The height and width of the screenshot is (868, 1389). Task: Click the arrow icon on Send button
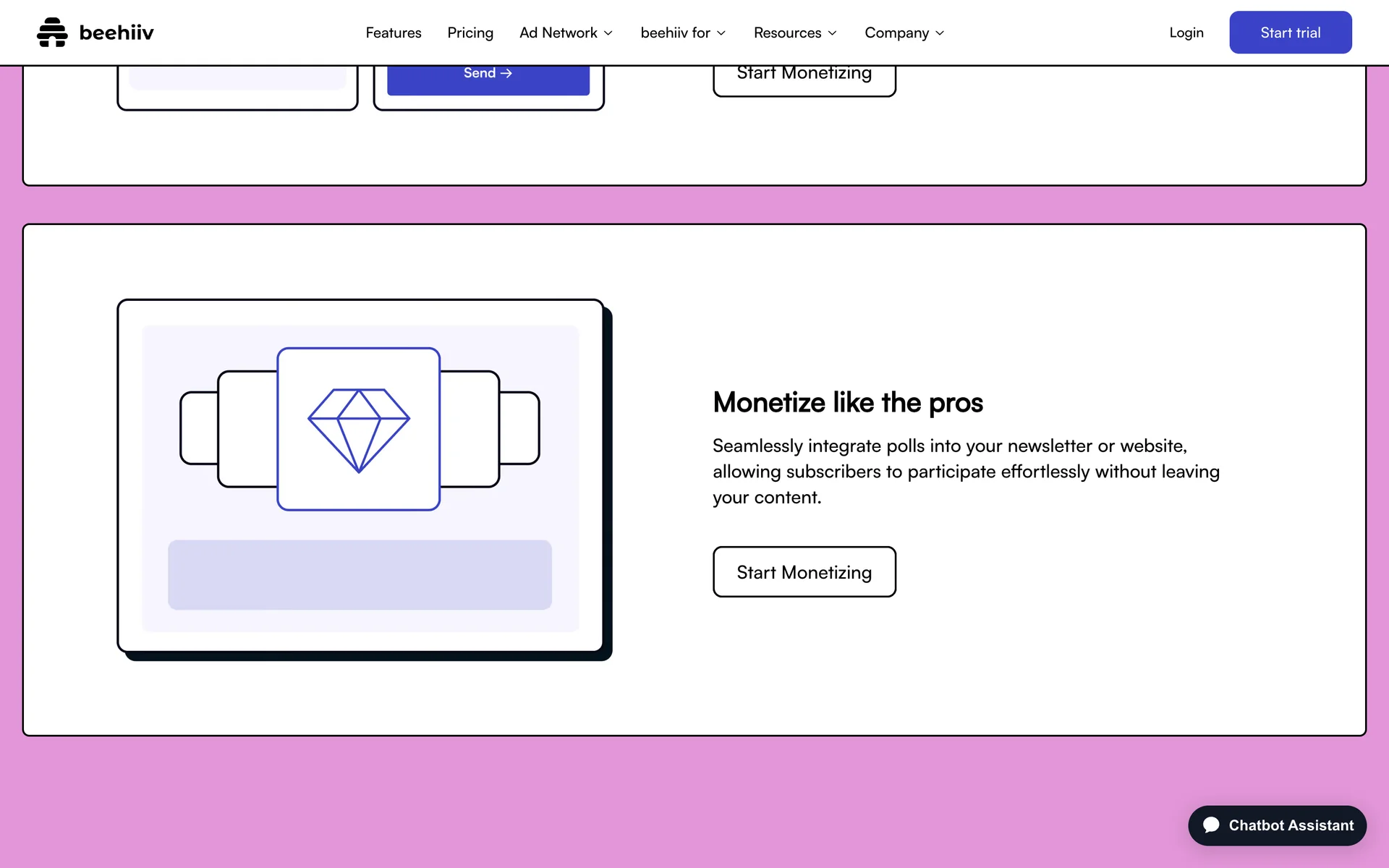(x=506, y=73)
